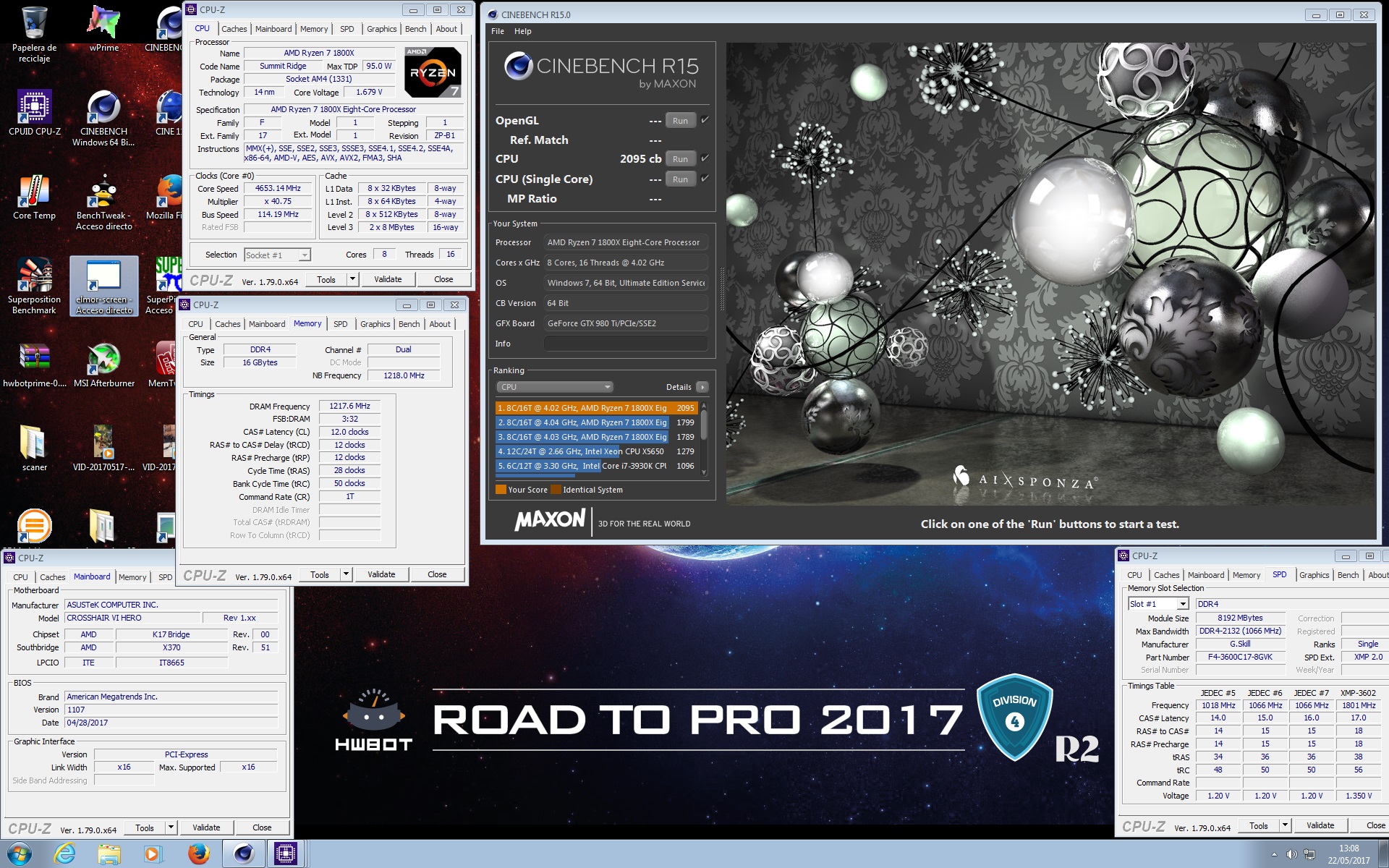Click the Details arrow icon in Ranking
This screenshot has height=868, width=1389.
point(702,387)
